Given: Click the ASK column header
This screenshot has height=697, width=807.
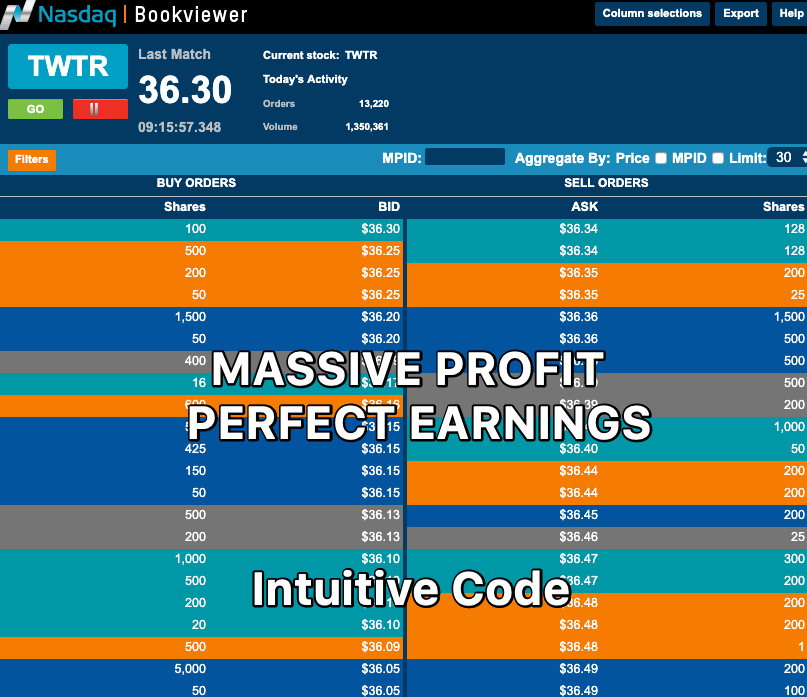Looking at the screenshot, I should coord(584,207).
